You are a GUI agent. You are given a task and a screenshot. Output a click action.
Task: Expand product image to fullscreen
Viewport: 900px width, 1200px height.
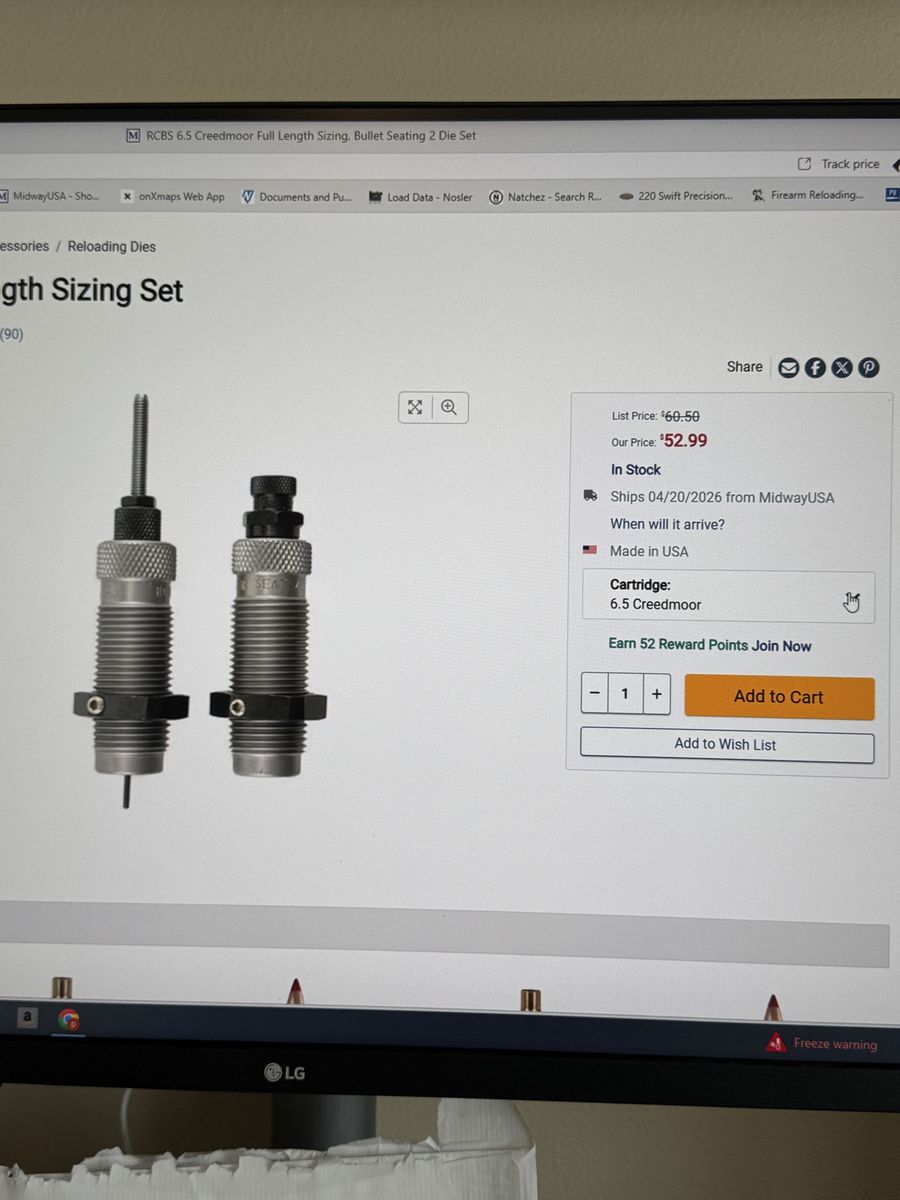(x=415, y=407)
